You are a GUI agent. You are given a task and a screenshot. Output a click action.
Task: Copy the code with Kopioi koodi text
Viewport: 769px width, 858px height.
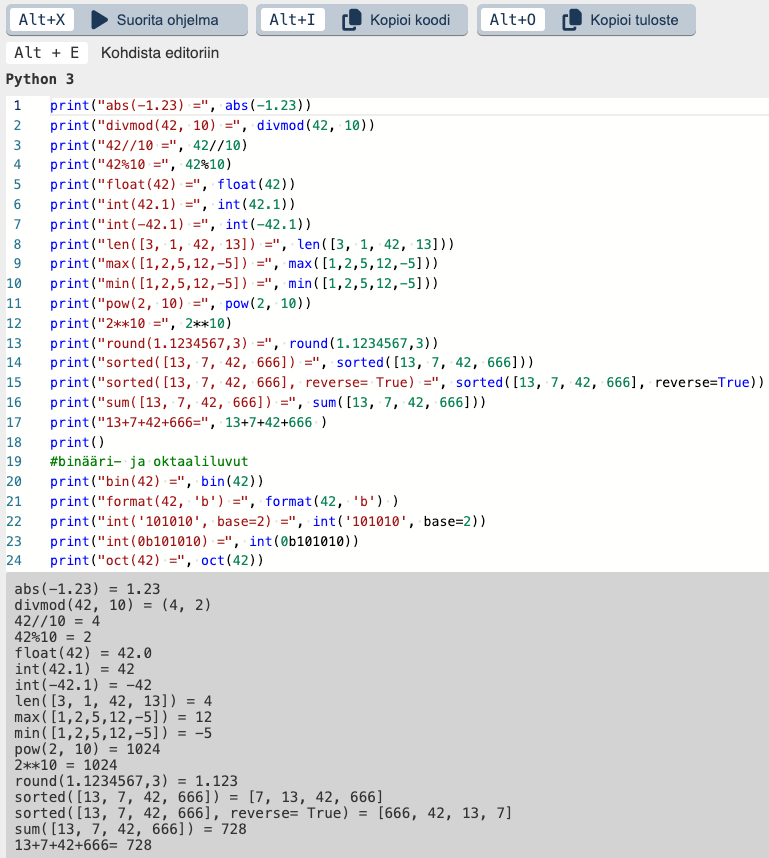pos(410,20)
